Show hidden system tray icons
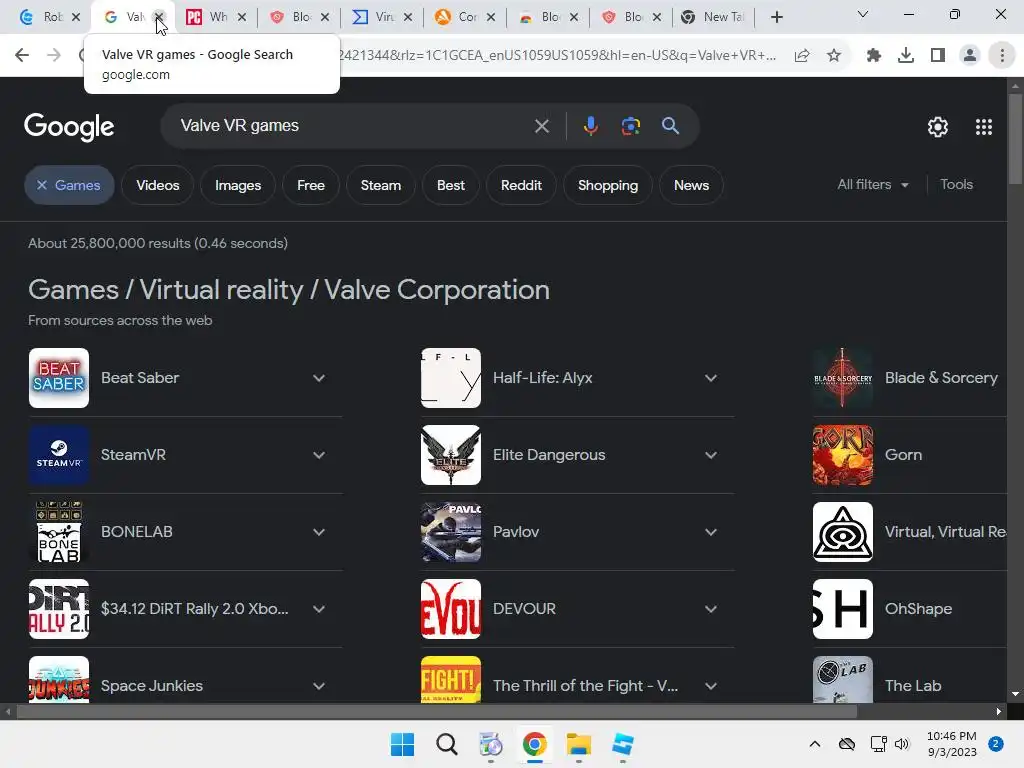The height and width of the screenshot is (768, 1024). [815, 744]
